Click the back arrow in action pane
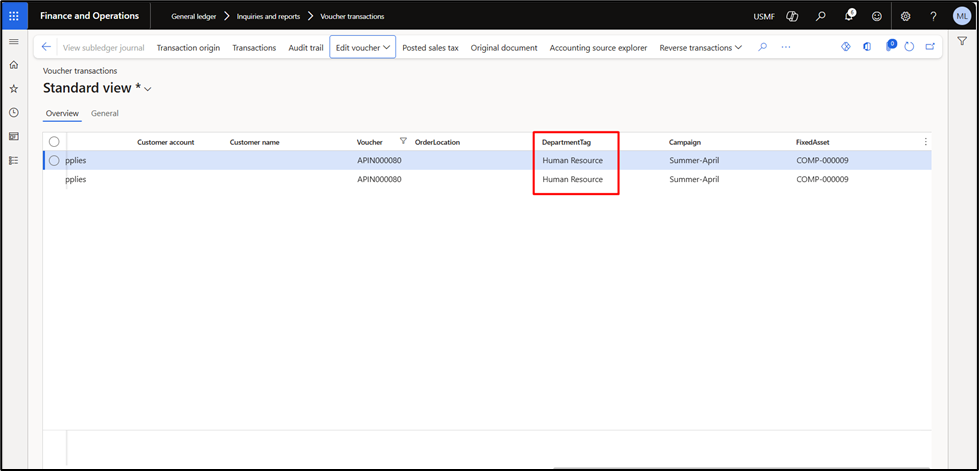The width and height of the screenshot is (979, 471). (46, 47)
